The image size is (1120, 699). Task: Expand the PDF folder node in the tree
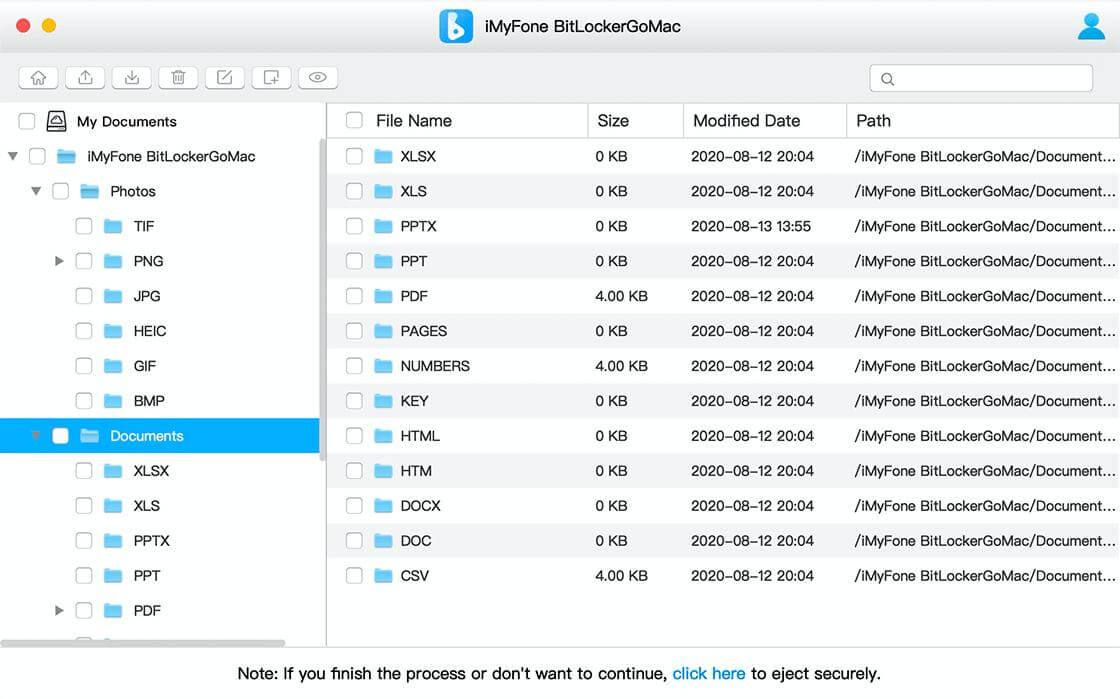(59, 611)
